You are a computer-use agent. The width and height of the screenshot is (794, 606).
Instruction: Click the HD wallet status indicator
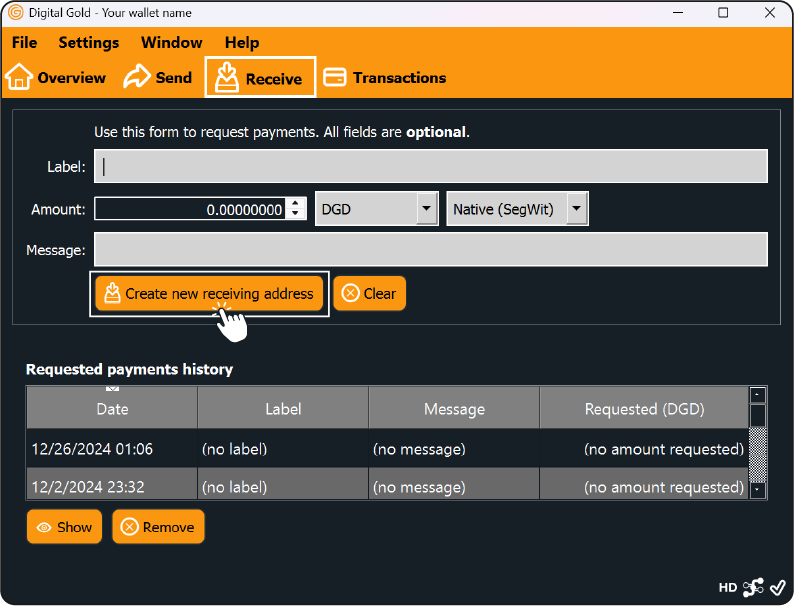727,587
